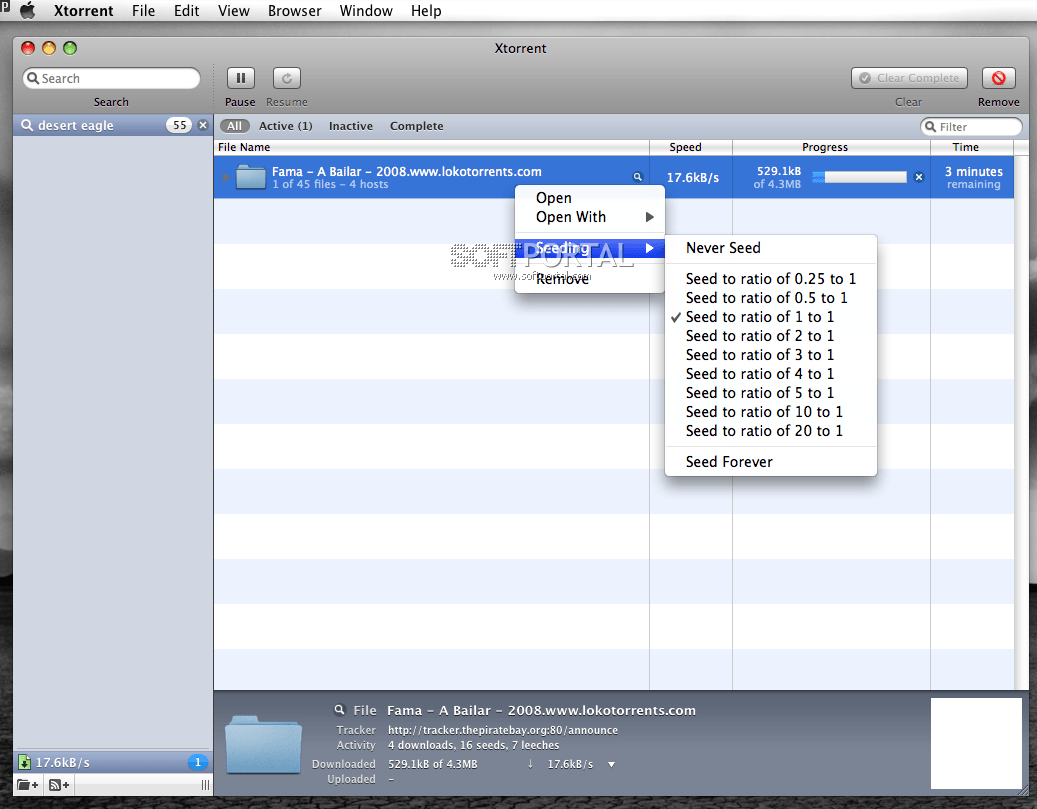Open the View menu
1037x809 pixels.
click(x=234, y=11)
